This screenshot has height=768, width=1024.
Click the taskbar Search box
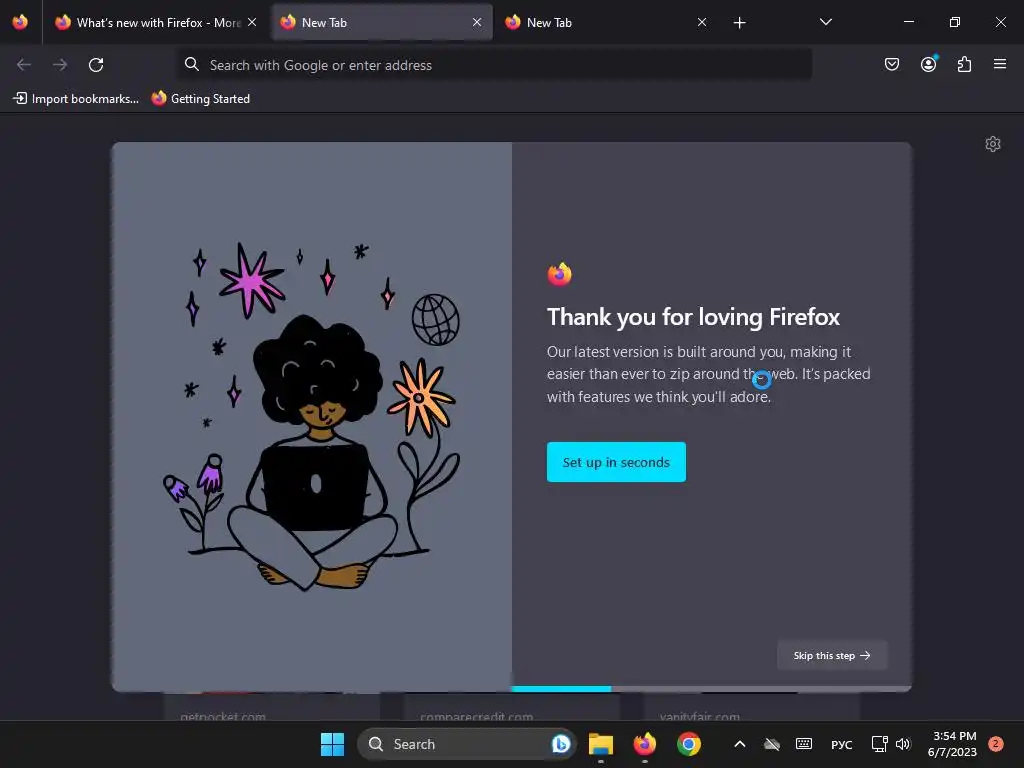click(x=466, y=744)
